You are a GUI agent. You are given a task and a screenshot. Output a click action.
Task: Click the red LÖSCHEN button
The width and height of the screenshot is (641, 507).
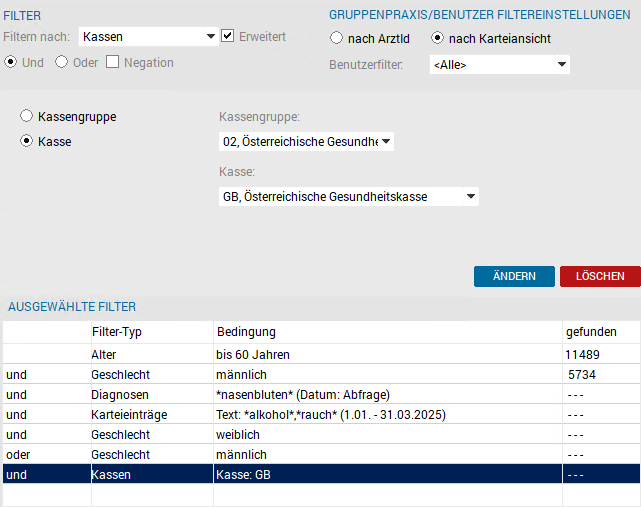(600, 276)
